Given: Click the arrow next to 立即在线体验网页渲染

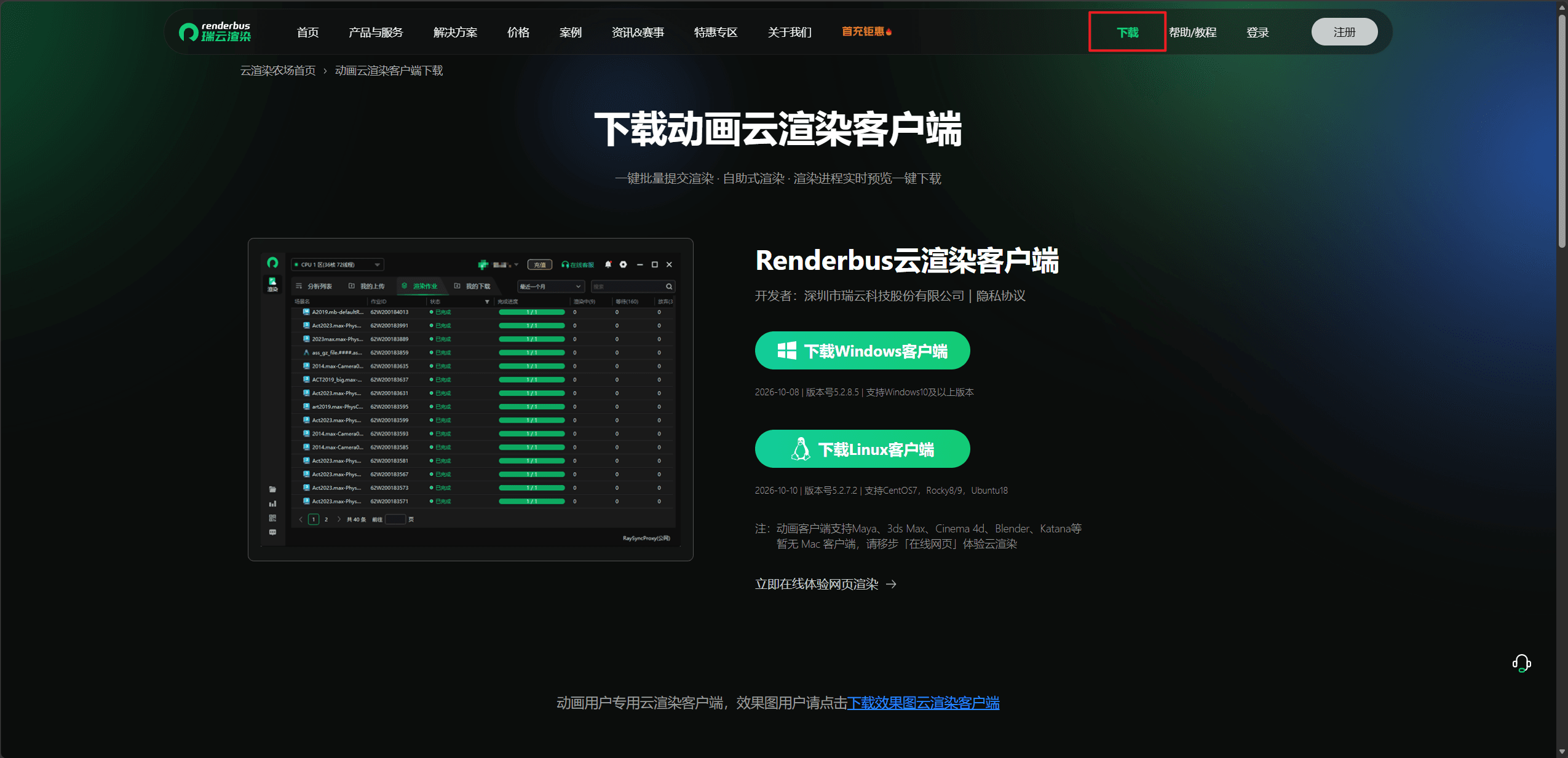Looking at the screenshot, I should [891, 584].
